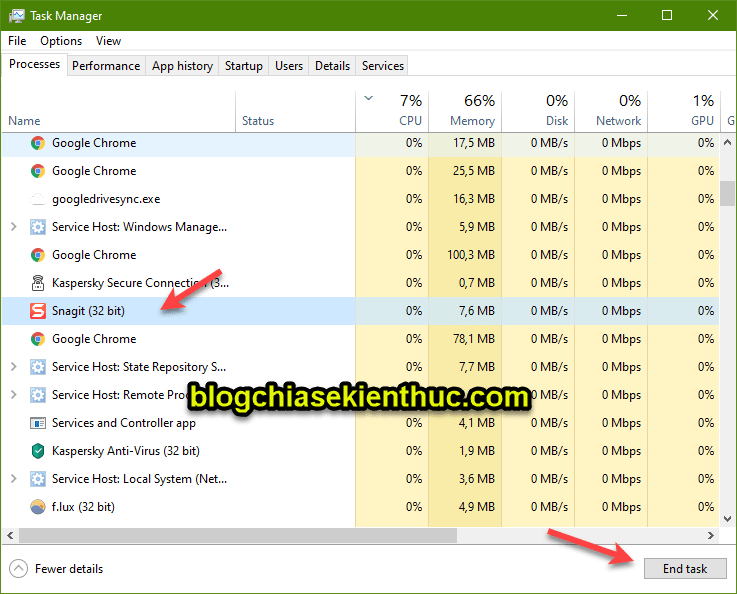Select the Services and Controller app name
This screenshot has width=737, height=594.
click(124, 423)
